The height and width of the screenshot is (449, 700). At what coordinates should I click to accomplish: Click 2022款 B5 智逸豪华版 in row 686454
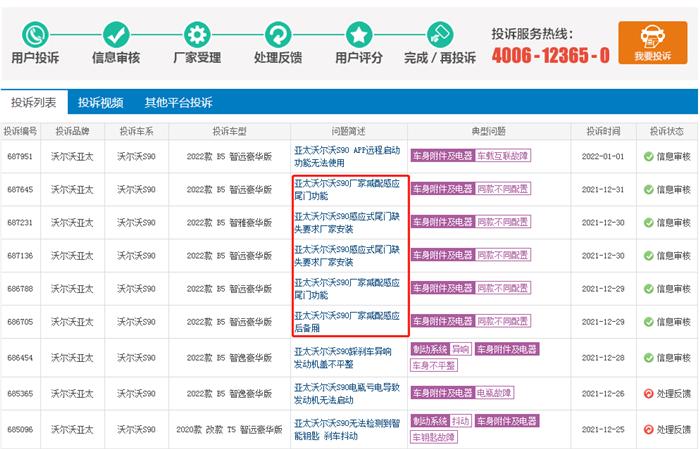tap(229, 358)
